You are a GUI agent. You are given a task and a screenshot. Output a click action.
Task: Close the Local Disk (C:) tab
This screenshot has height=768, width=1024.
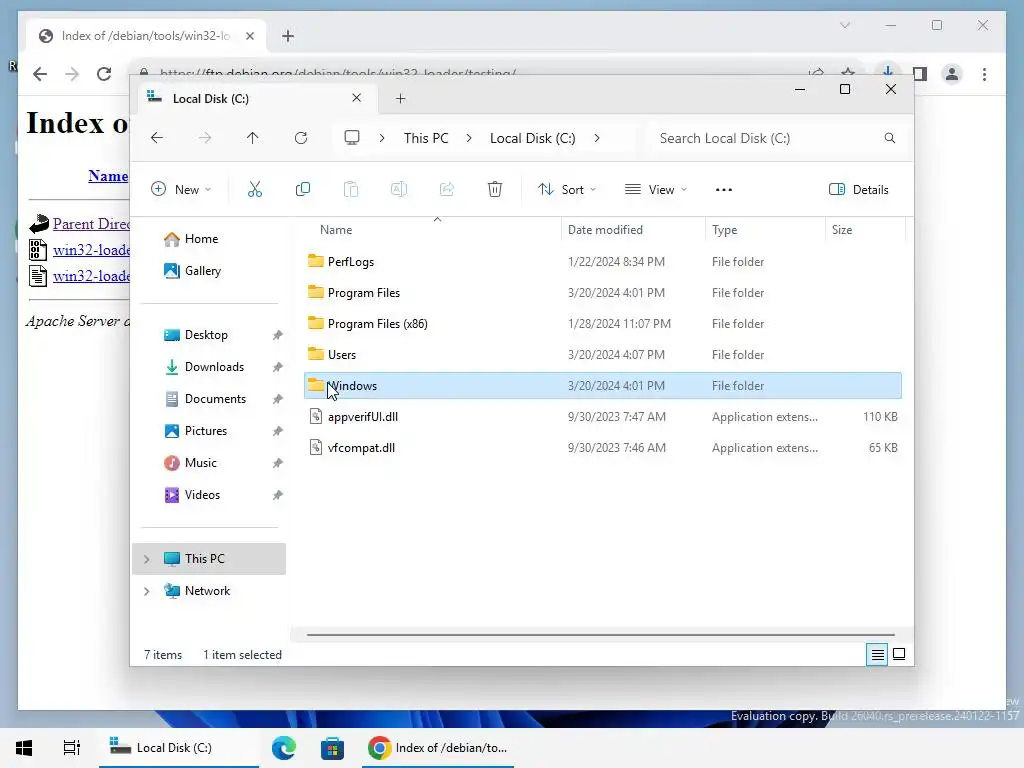357,98
